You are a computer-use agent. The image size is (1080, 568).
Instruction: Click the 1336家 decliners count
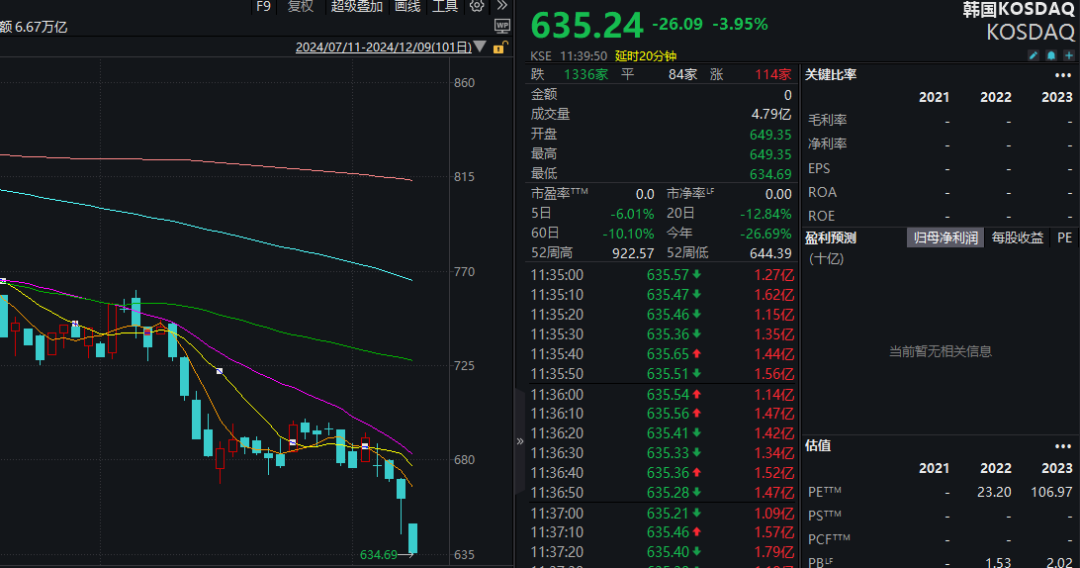(x=586, y=74)
